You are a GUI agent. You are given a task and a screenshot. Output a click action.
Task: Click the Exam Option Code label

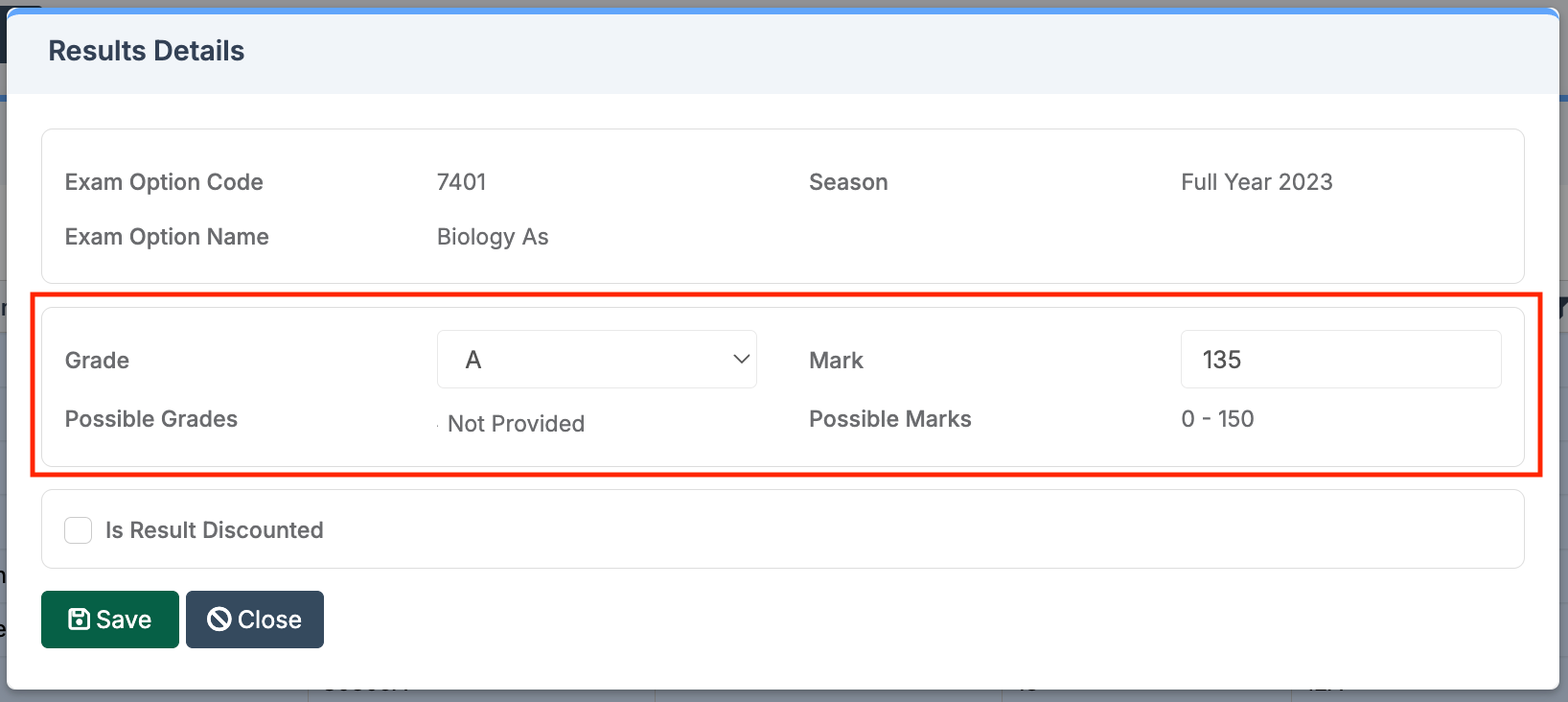click(x=164, y=182)
